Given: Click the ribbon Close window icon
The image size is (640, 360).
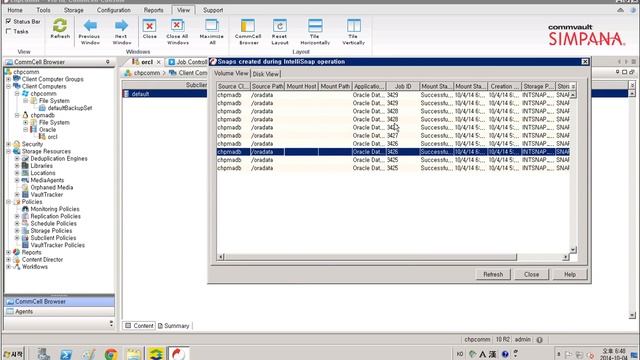Looking at the screenshot, I should click(149, 26).
